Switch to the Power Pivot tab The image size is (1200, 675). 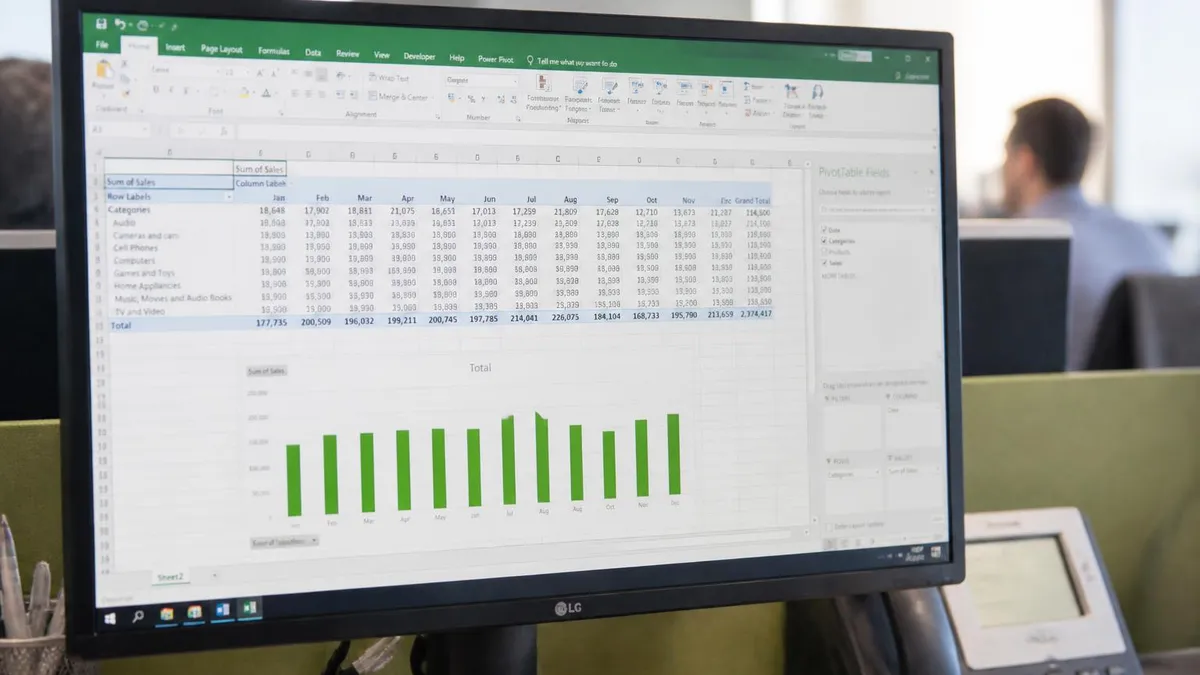tap(495, 59)
